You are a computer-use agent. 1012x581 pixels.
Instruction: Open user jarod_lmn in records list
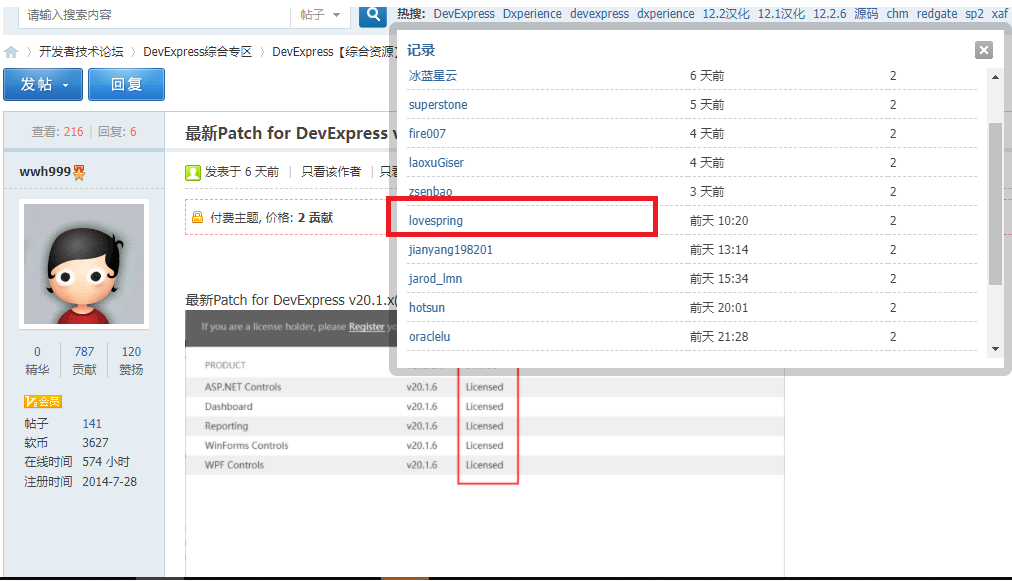click(x=436, y=279)
